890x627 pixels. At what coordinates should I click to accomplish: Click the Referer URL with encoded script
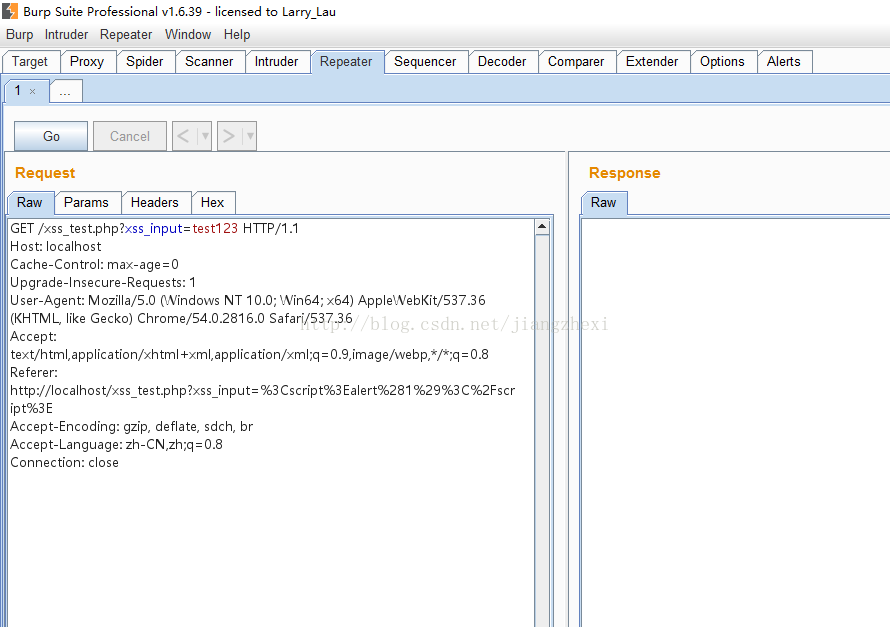pos(263,399)
